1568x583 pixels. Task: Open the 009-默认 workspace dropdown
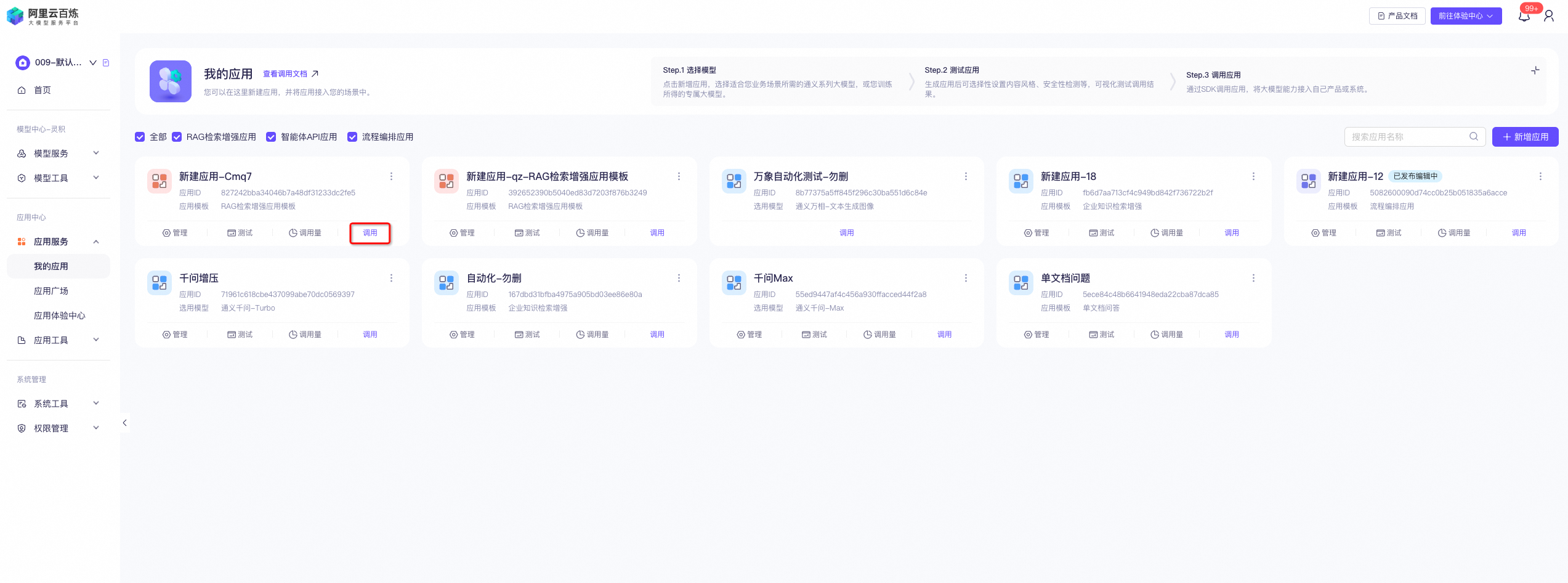(x=93, y=62)
